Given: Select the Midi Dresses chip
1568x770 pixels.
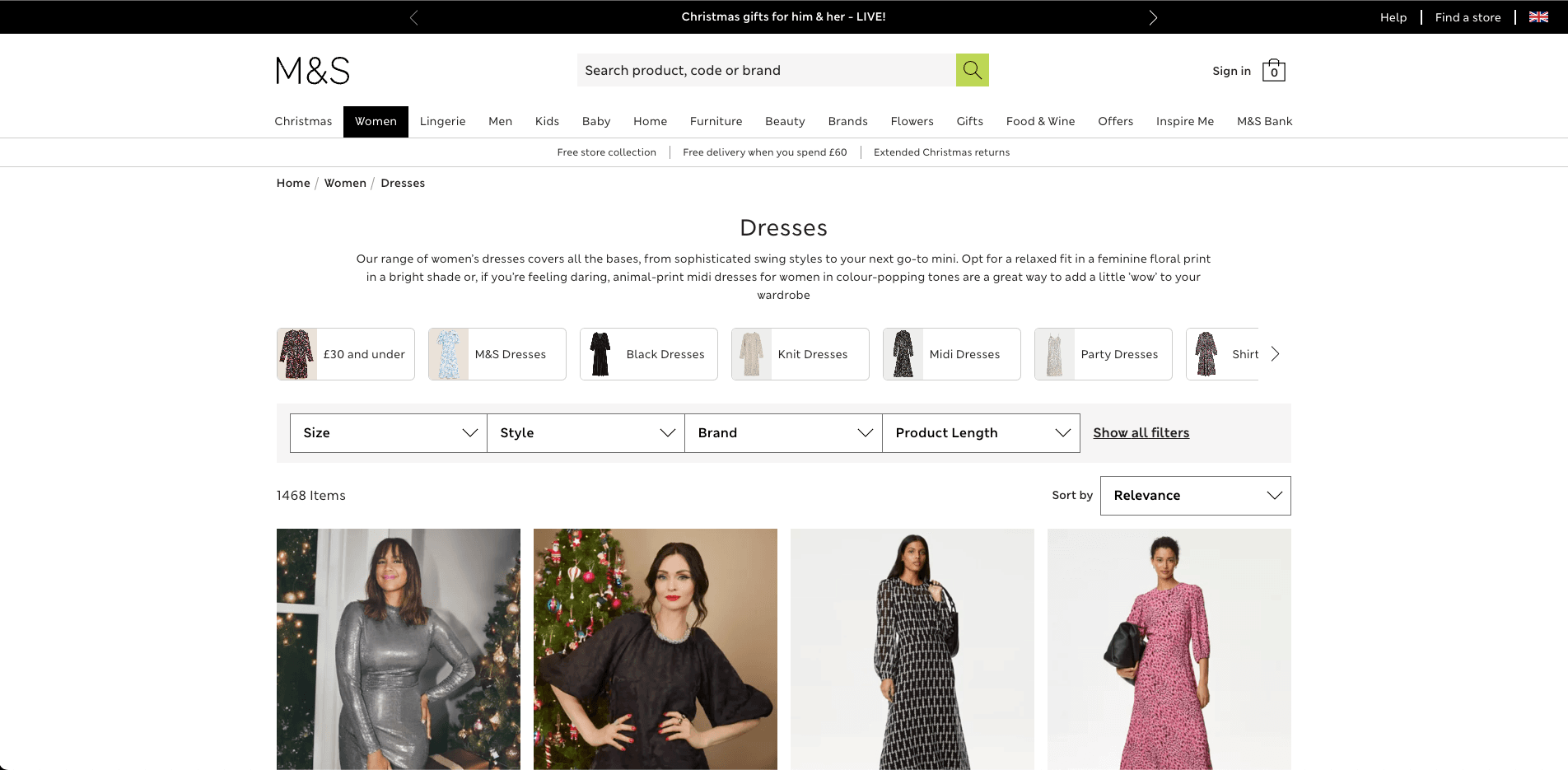Looking at the screenshot, I should point(952,354).
